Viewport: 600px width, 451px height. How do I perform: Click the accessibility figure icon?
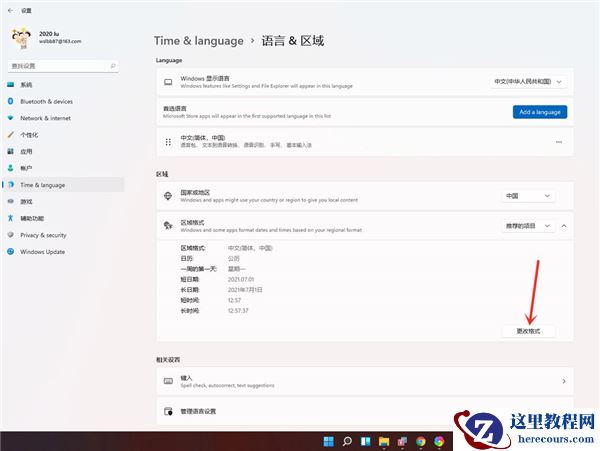(x=10, y=218)
